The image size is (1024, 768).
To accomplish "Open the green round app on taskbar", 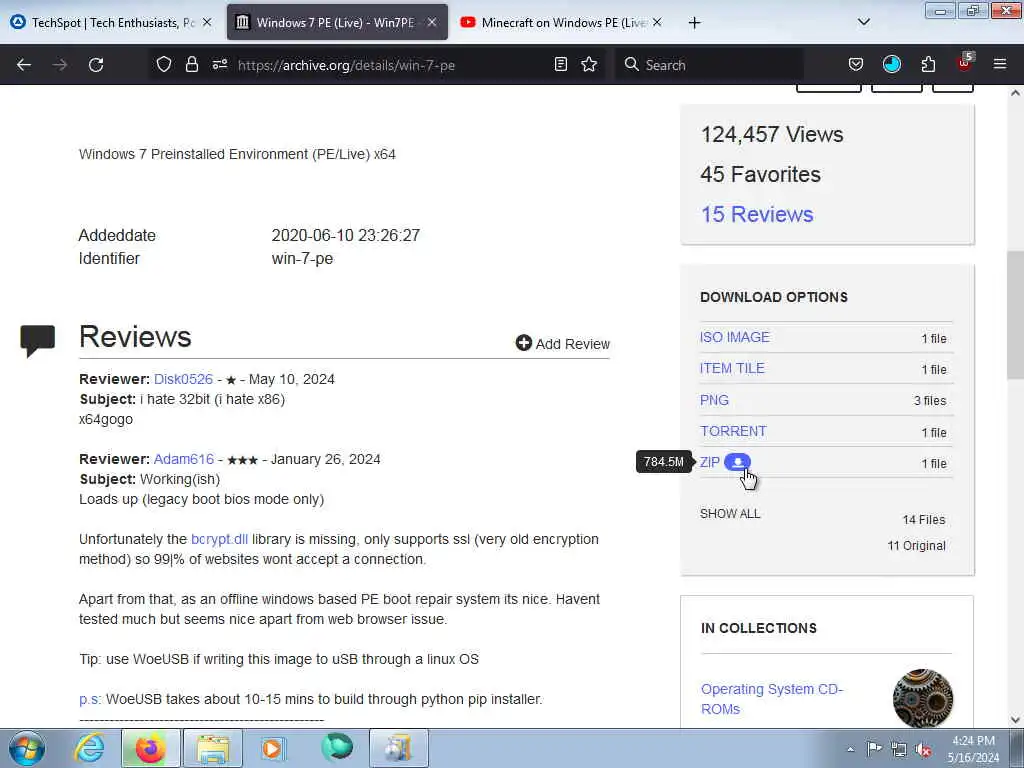I will coord(337,747).
